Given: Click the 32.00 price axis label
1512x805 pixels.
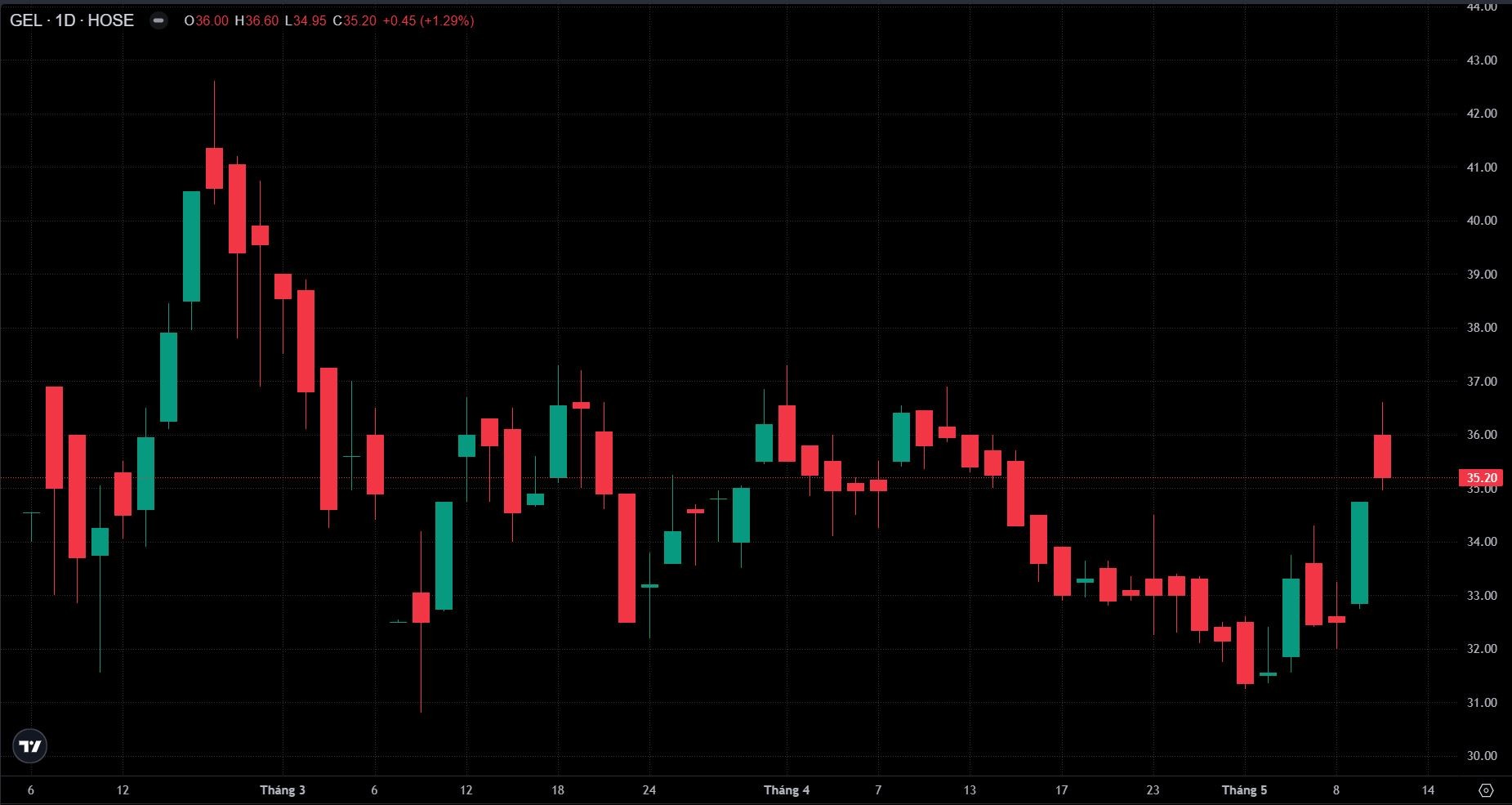Looking at the screenshot, I should pos(1482,649).
